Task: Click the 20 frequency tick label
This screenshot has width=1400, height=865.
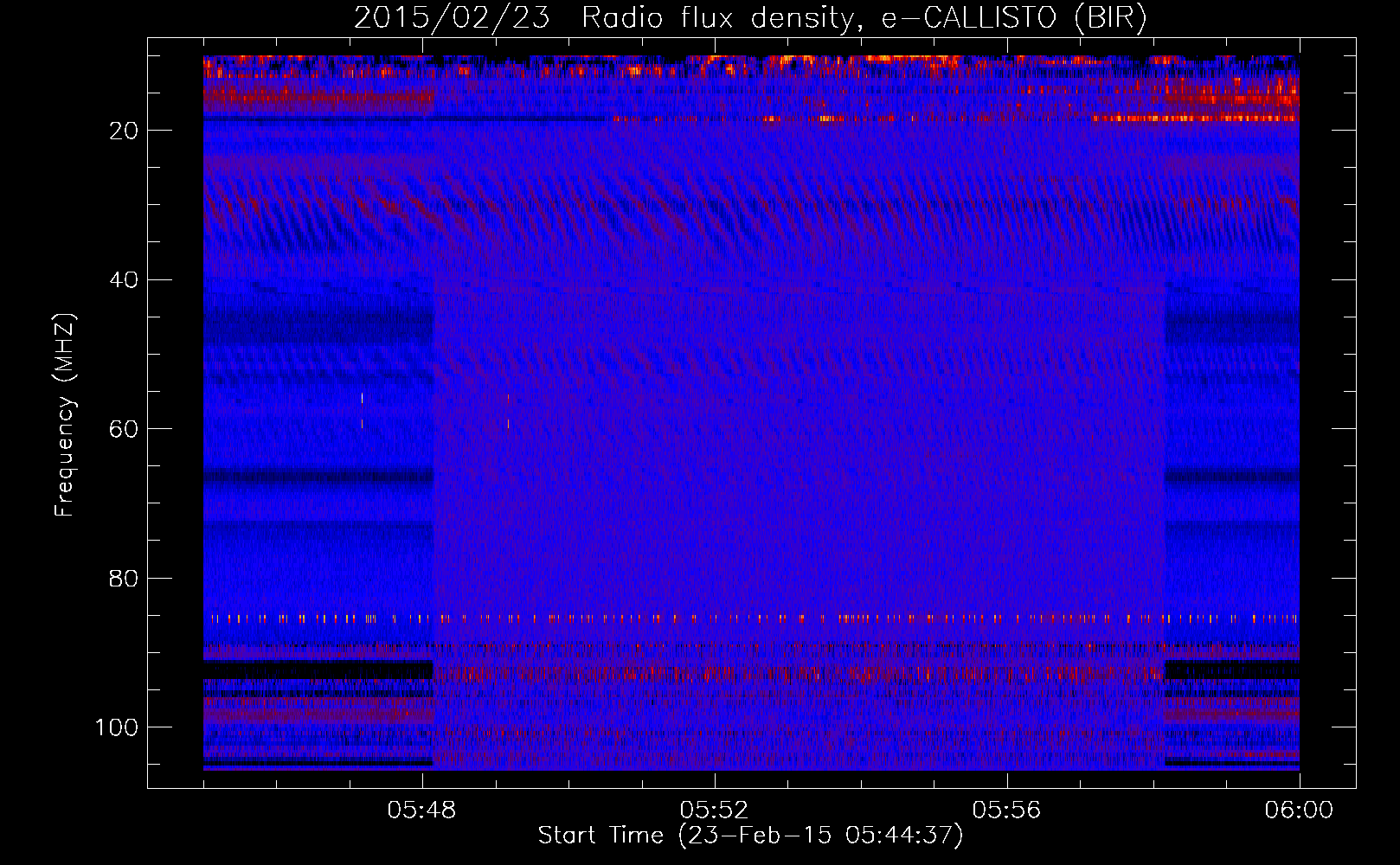Action: point(125,131)
